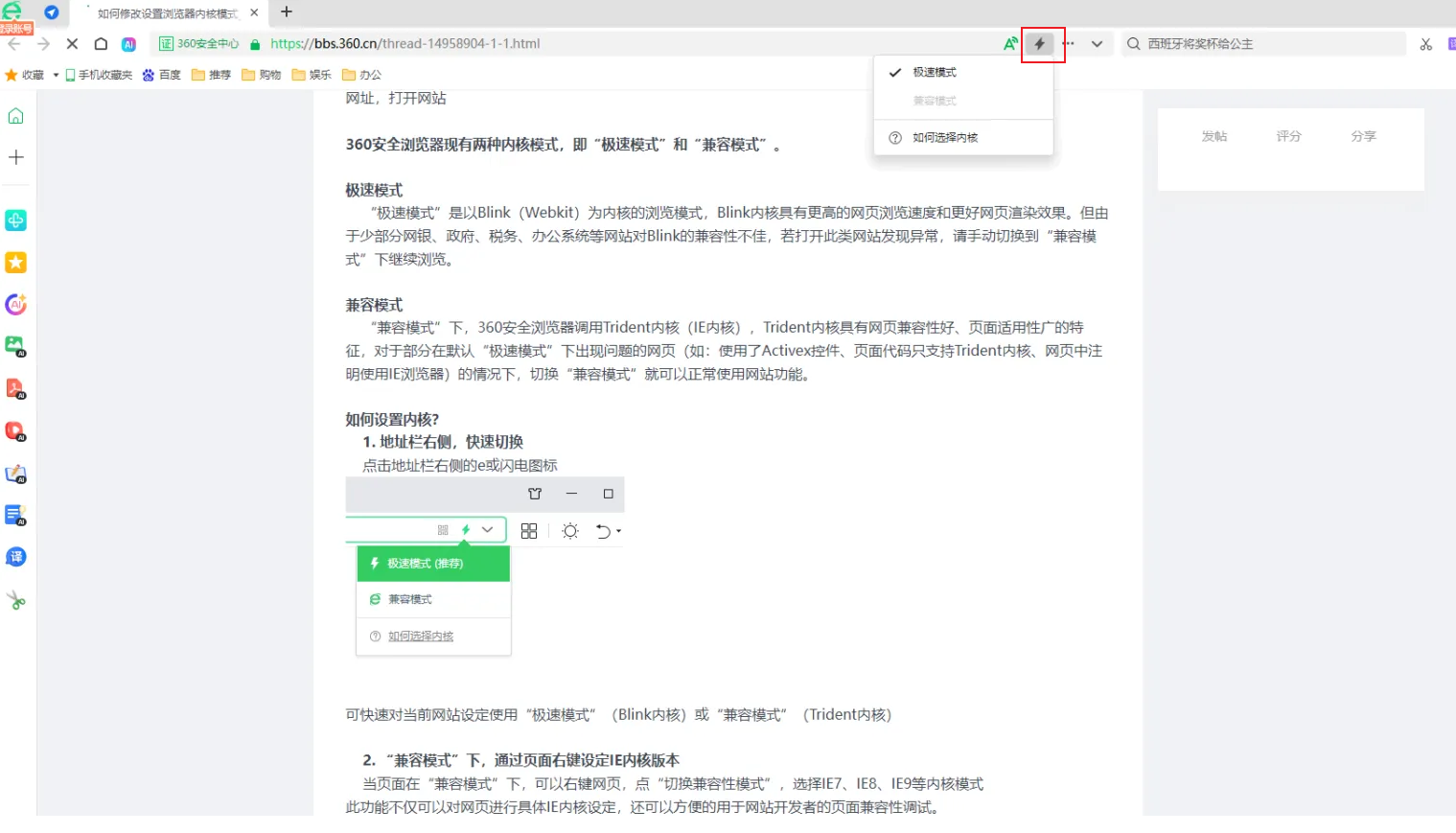Click the 收藏 star favorites button
Image resolution: width=1456 pixels, height=833 pixels.
tap(25, 75)
